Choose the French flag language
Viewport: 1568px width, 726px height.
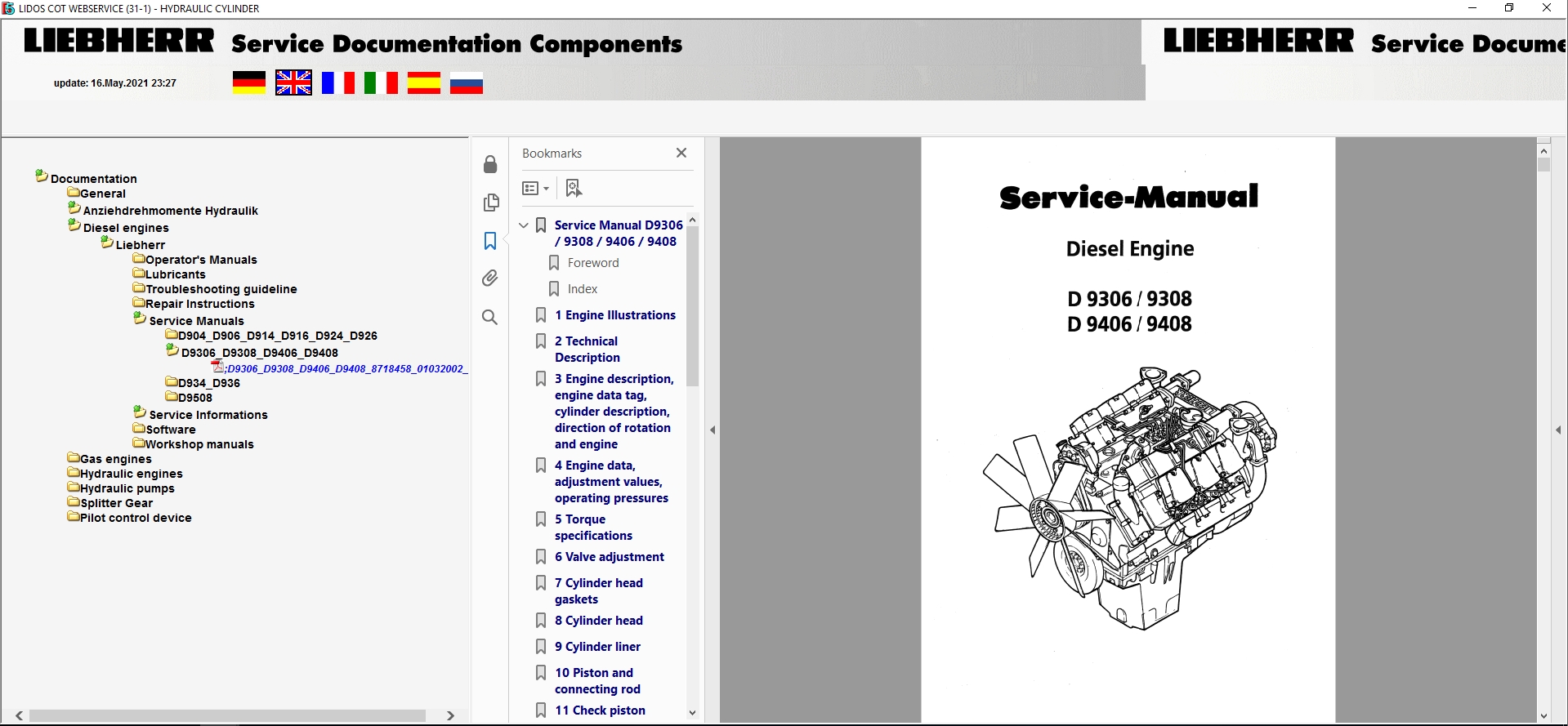(338, 82)
